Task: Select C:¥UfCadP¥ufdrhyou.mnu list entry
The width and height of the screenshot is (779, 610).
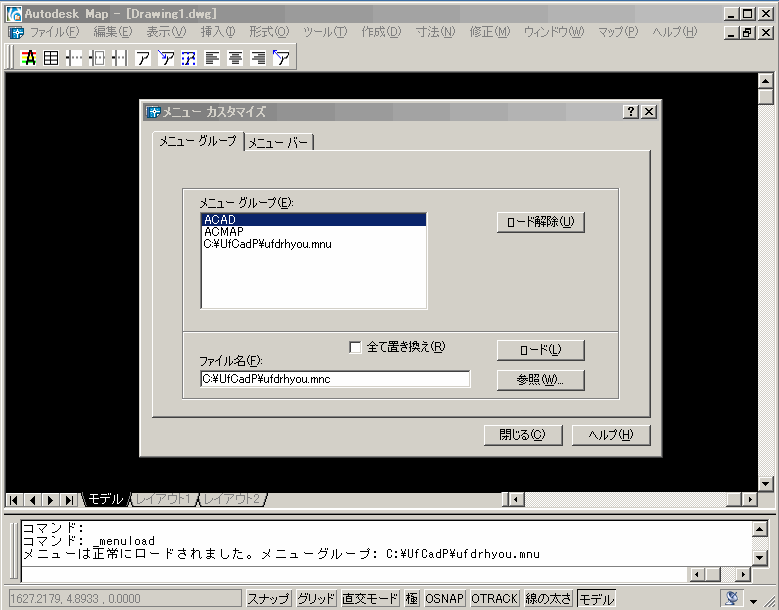Action: click(x=314, y=244)
